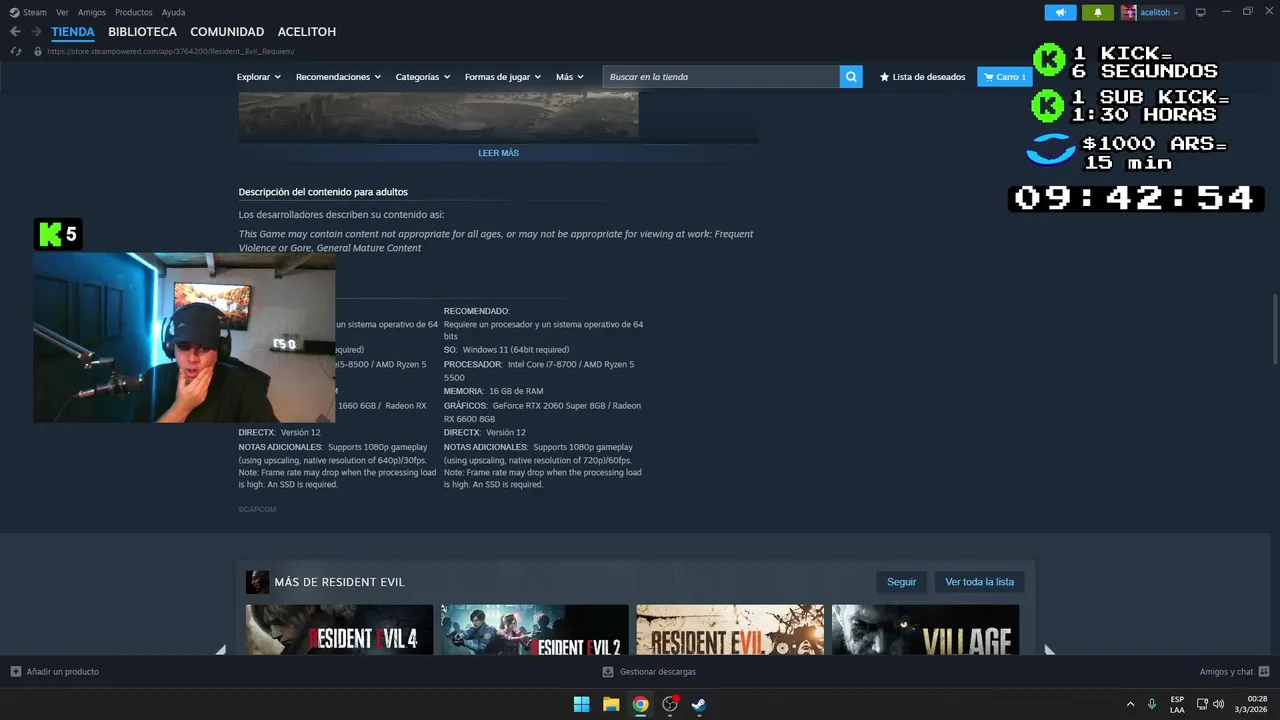1280x720 pixels.
Task: Open the Windows Start menu
Action: (x=581, y=704)
